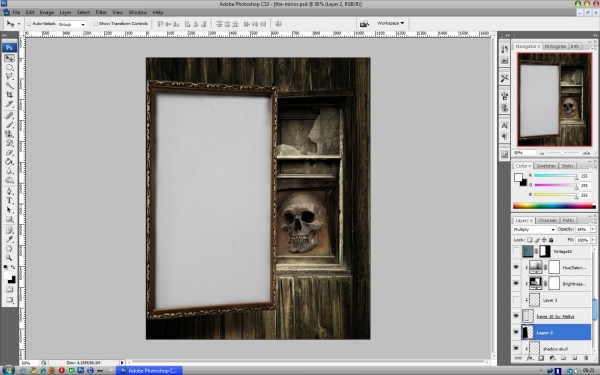Click Create new adjustment layer icon
600x375 pixels.
tap(552, 358)
